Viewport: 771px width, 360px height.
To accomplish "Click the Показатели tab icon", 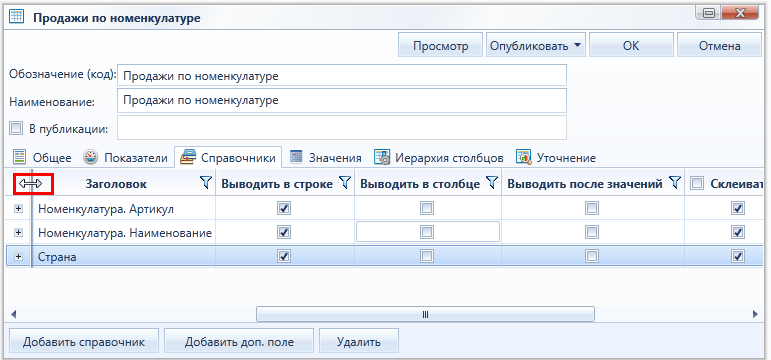I will tap(90, 157).
